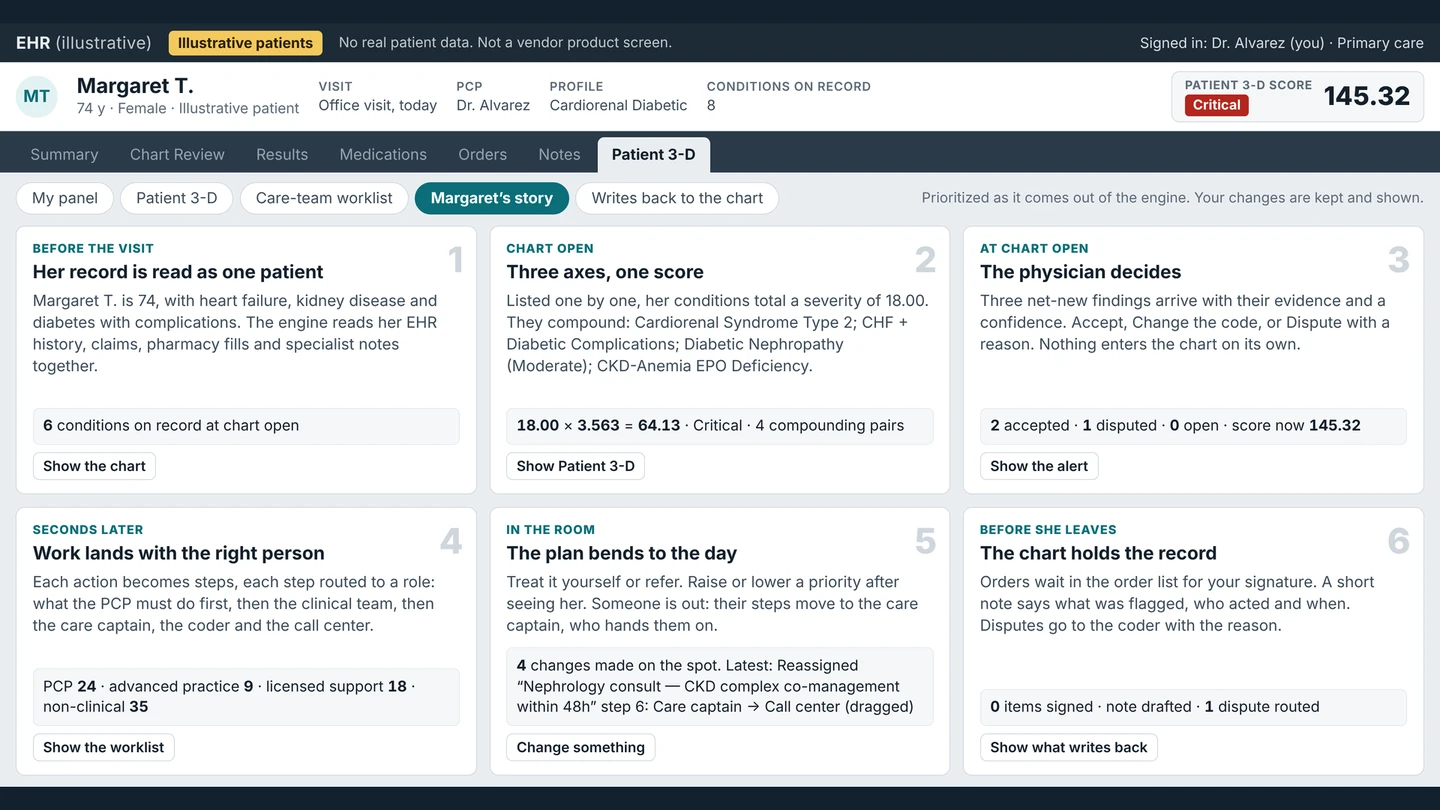Click the Critical status badge
The image size is (1440, 810).
(x=1217, y=105)
